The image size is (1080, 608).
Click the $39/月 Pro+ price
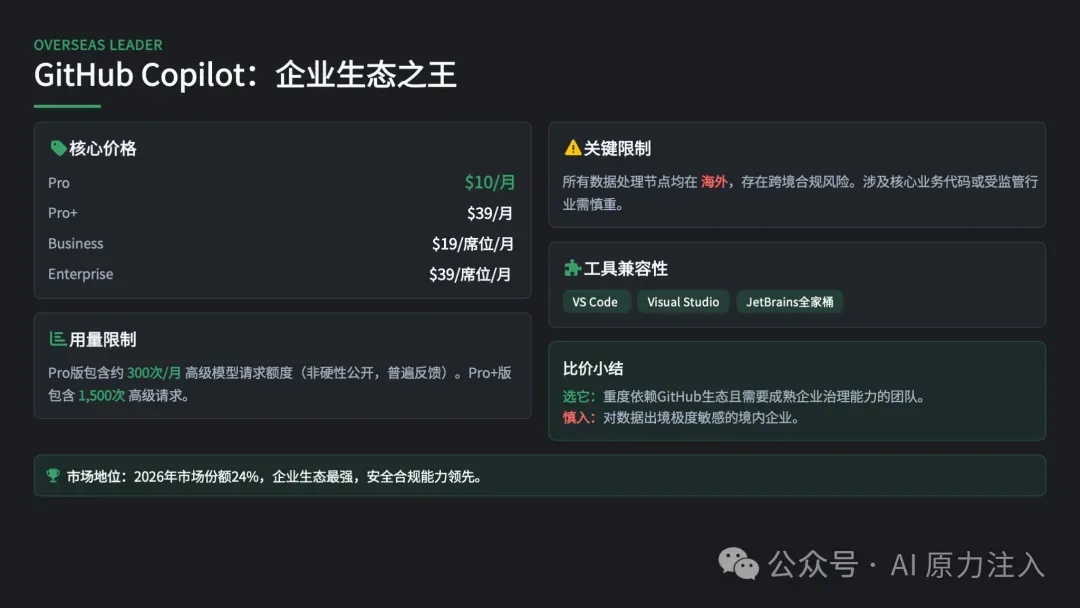pos(490,213)
